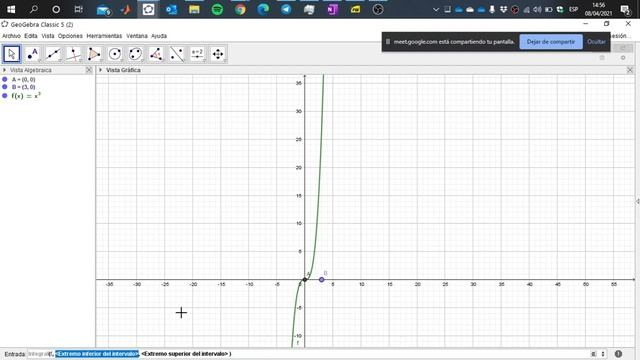640x360 pixels.
Task: Close the Vista Gráfica panel
Action: (630, 70)
